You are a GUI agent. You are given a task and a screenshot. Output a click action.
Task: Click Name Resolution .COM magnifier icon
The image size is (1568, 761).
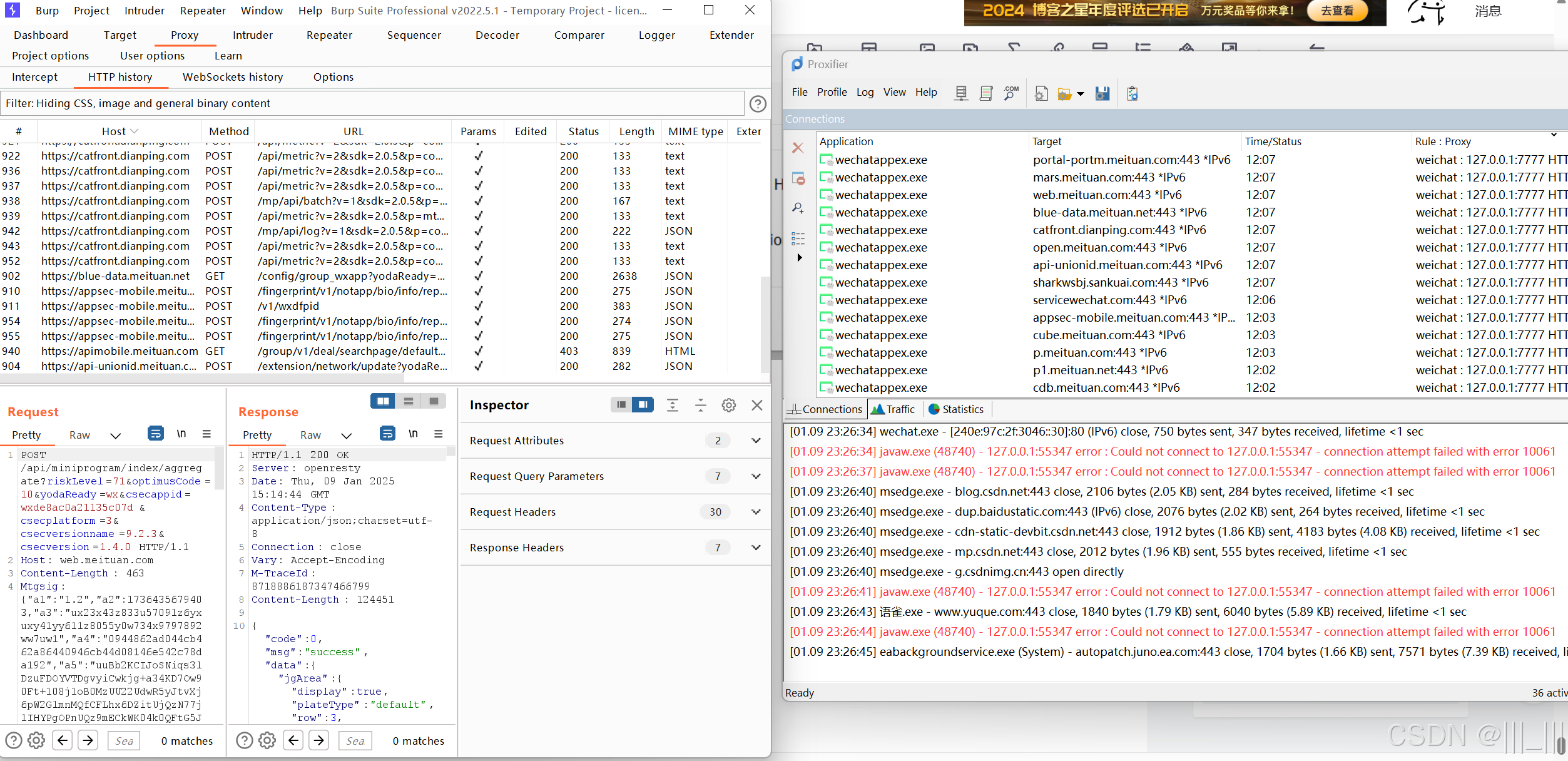click(x=1011, y=93)
